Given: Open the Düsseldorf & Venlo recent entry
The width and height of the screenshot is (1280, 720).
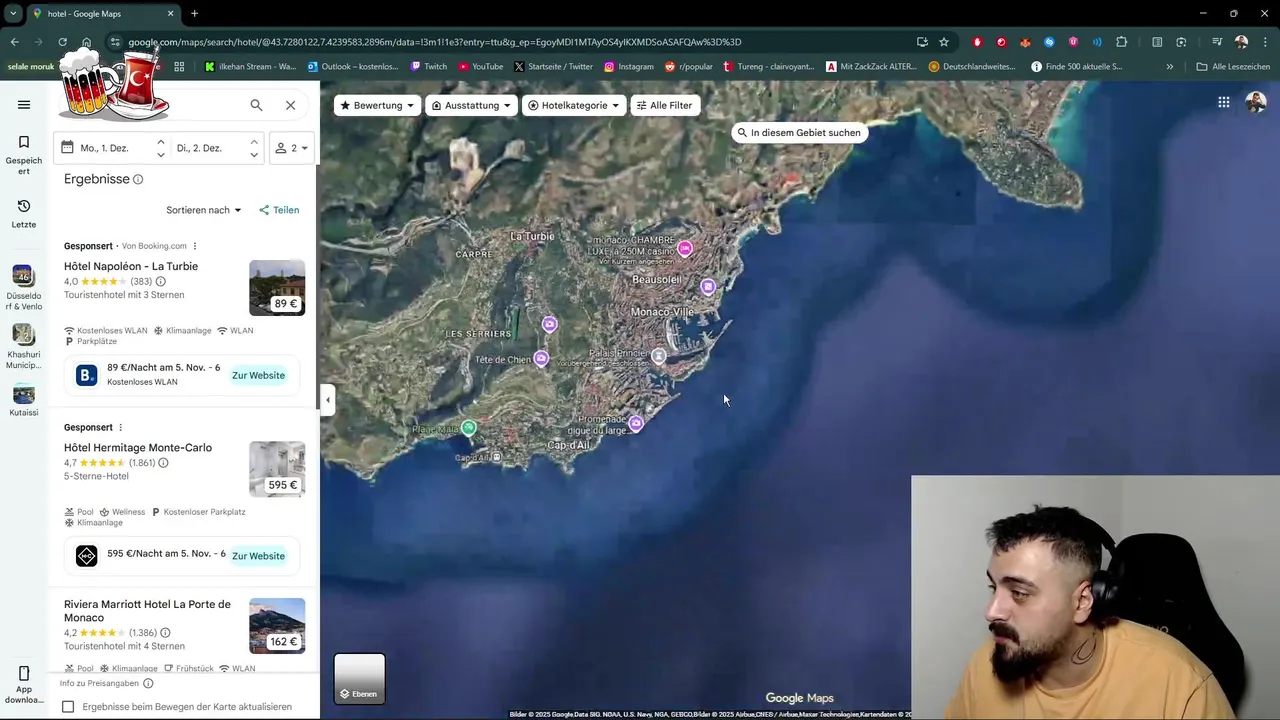Looking at the screenshot, I should click(24, 287).
